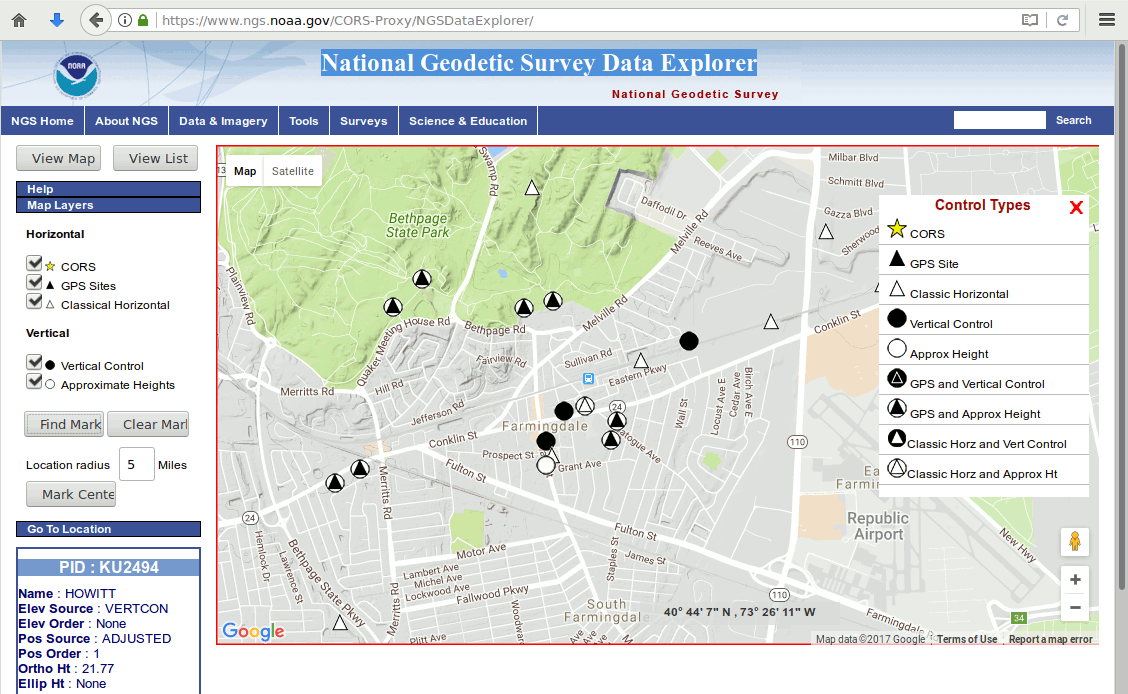The image size is (1128, 694).
Task: Open the browser hamburger menu
Action: pos(1107,20)
